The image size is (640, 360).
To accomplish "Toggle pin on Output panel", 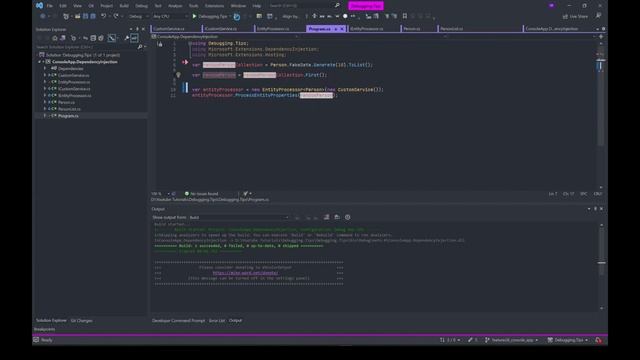I will [x=595, y=209].
